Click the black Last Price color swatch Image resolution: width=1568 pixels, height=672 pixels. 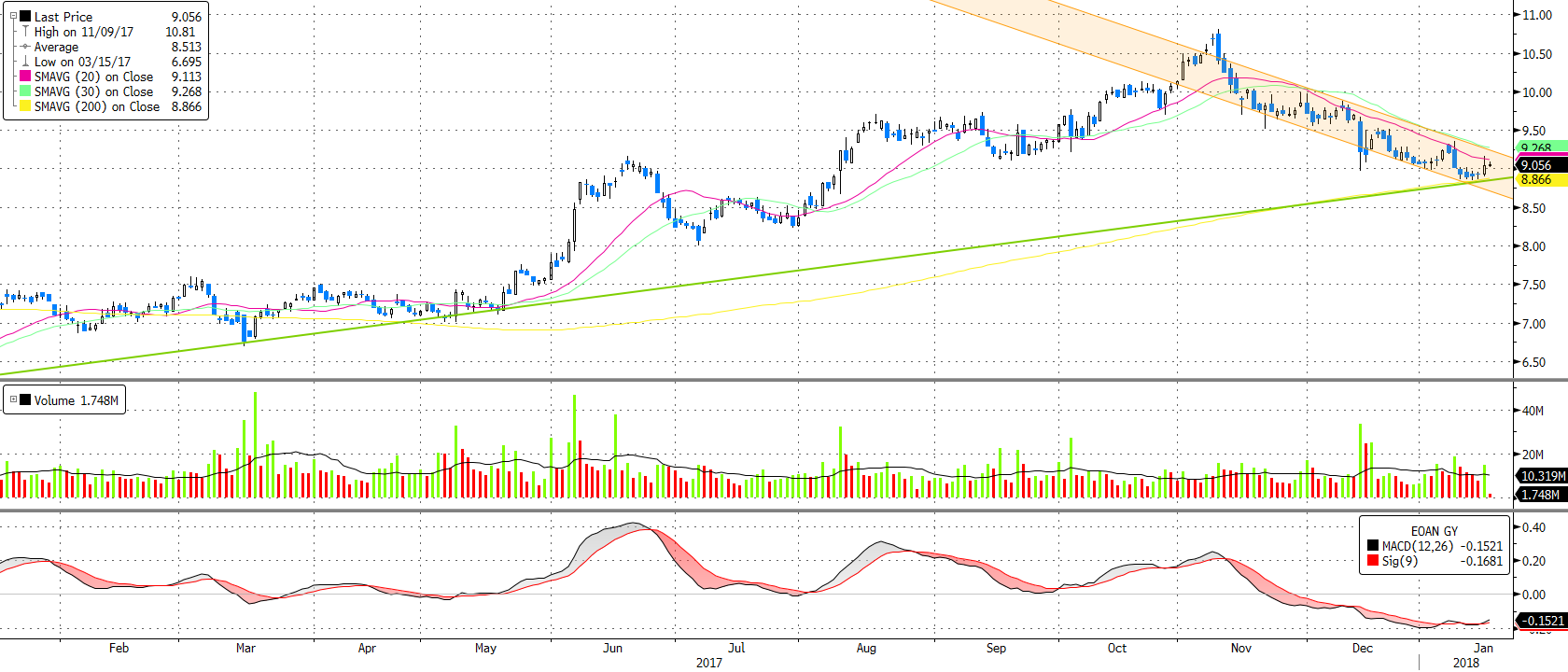click(x=25, y=16)
